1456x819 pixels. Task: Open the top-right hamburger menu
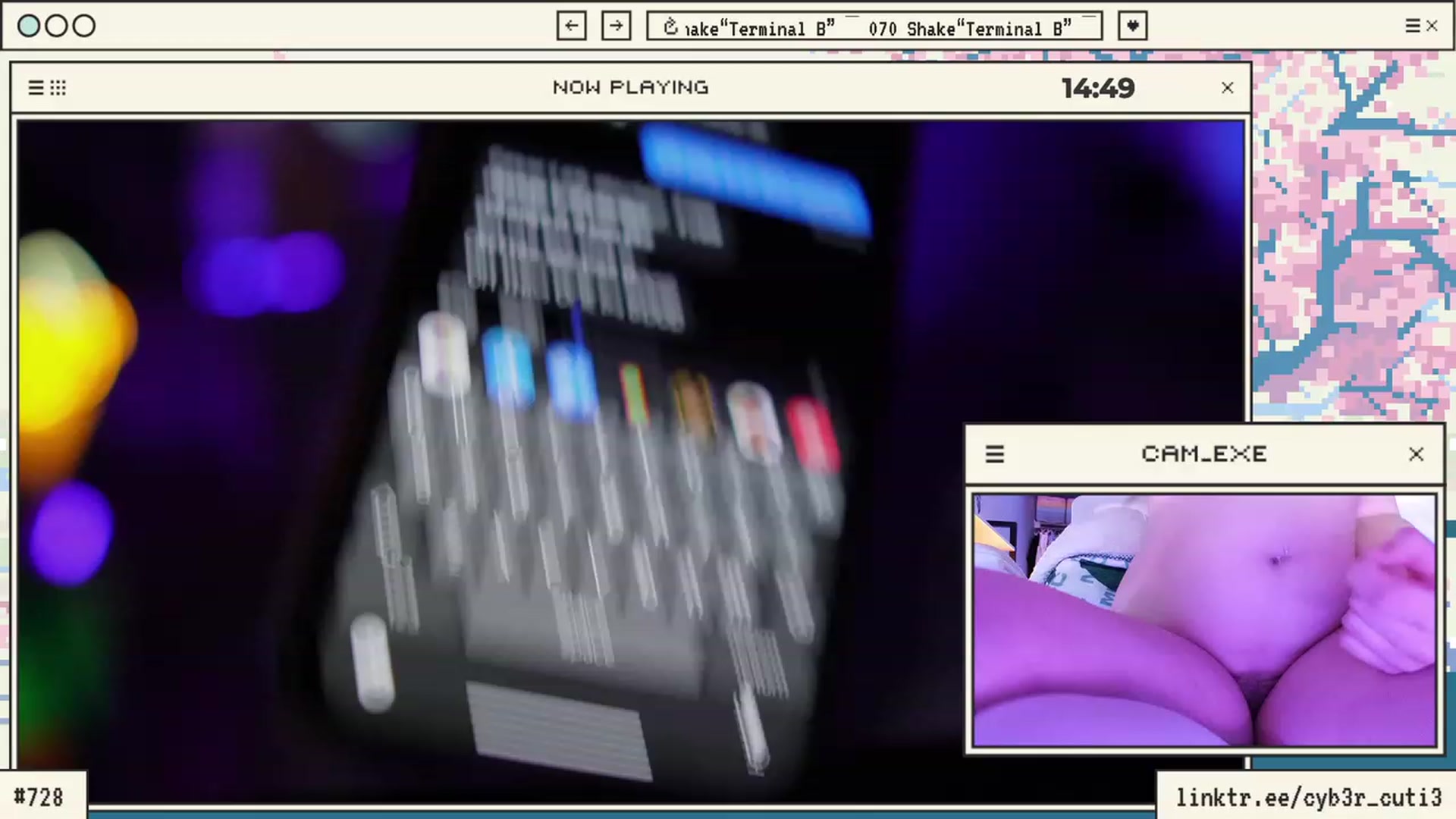[1412, 26]
